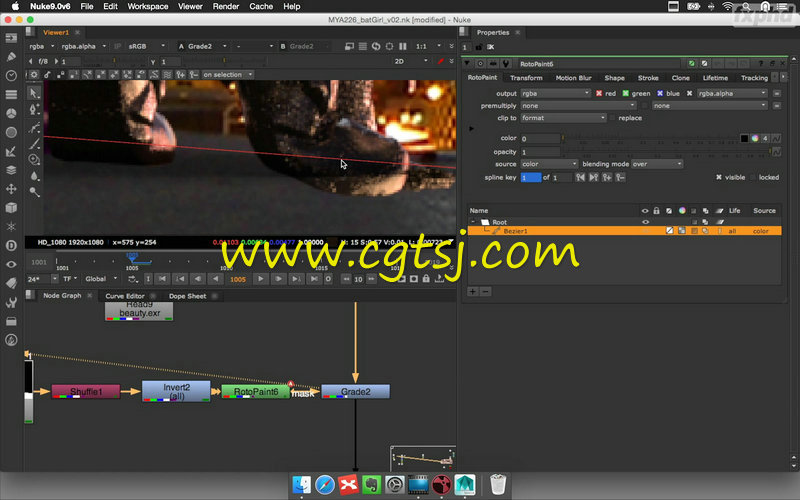Click previous spline key button in Properties
This screenshot has height=500, width=800.
point(580,178)
